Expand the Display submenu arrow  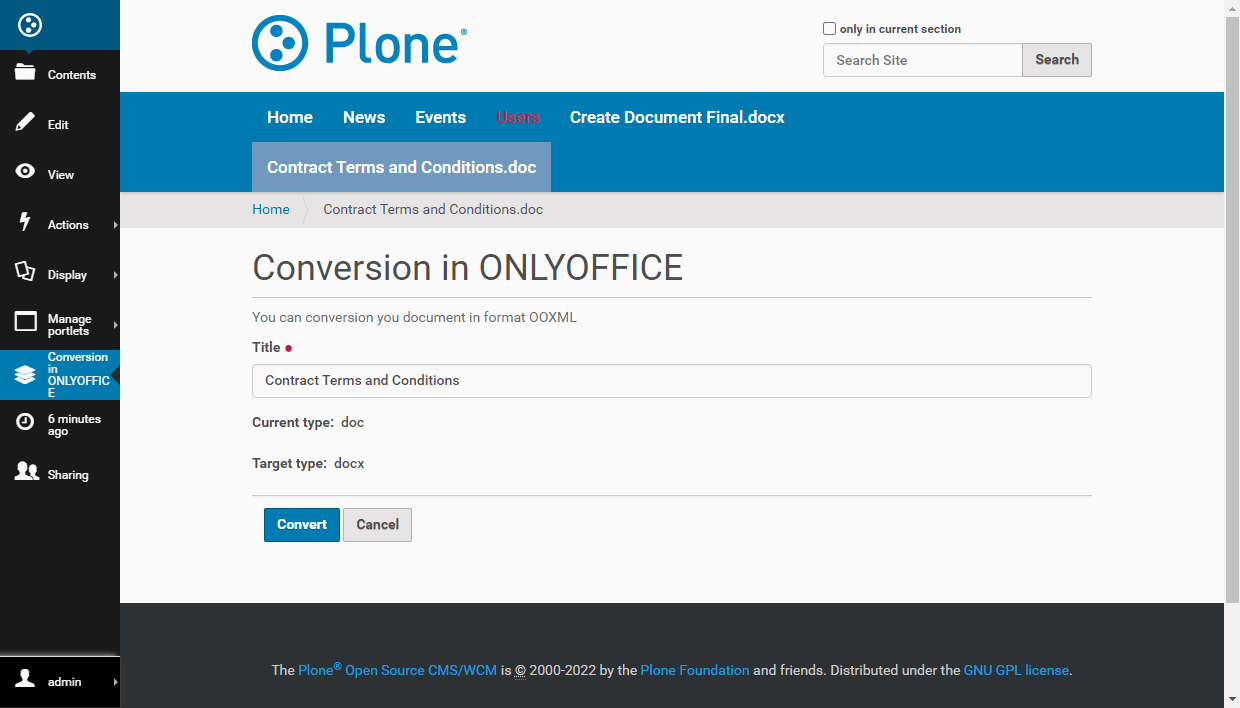tap(115, 275)
